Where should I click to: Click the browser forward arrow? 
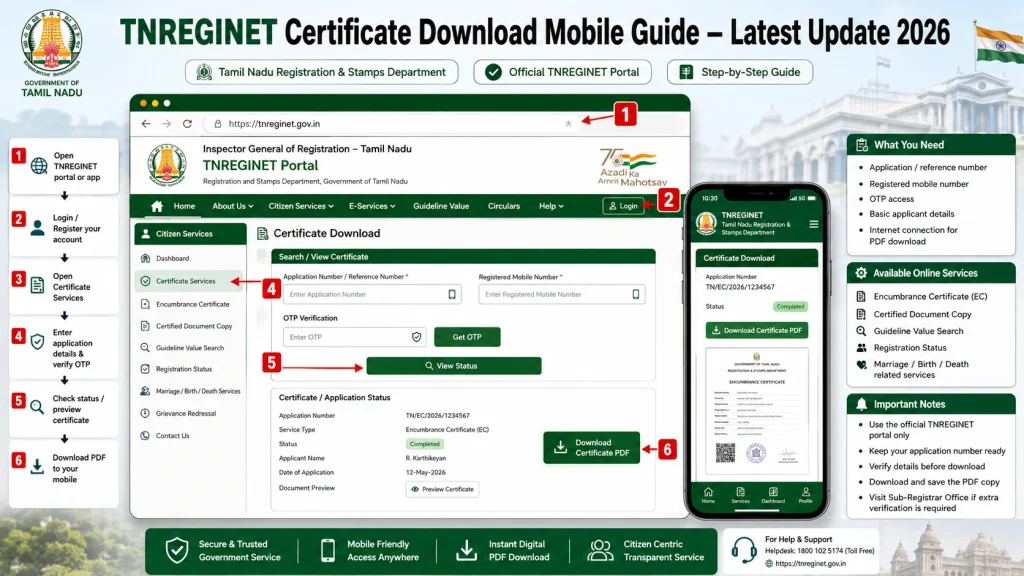pos(167,123)
